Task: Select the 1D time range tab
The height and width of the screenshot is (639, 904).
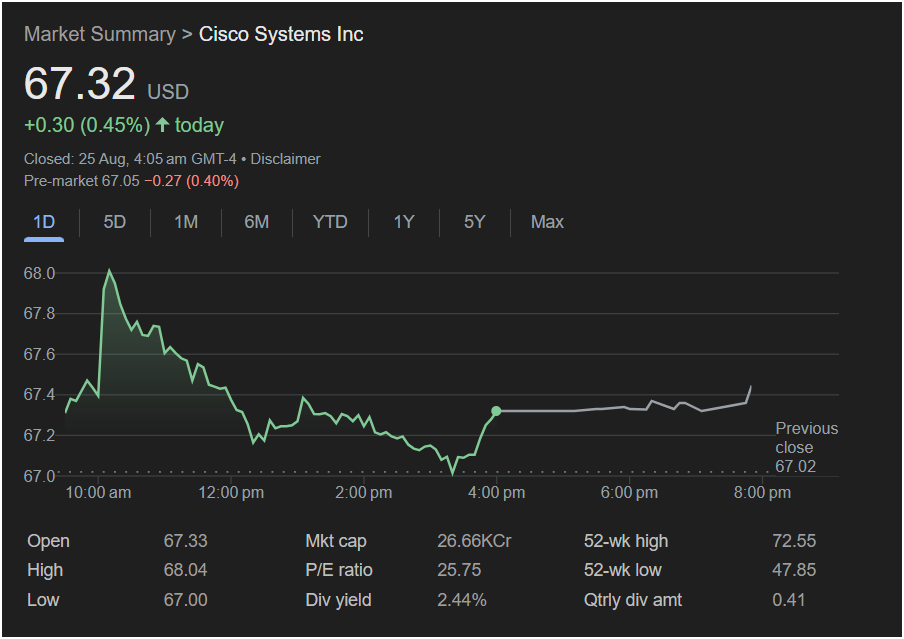Action: (x=44, y=222)
